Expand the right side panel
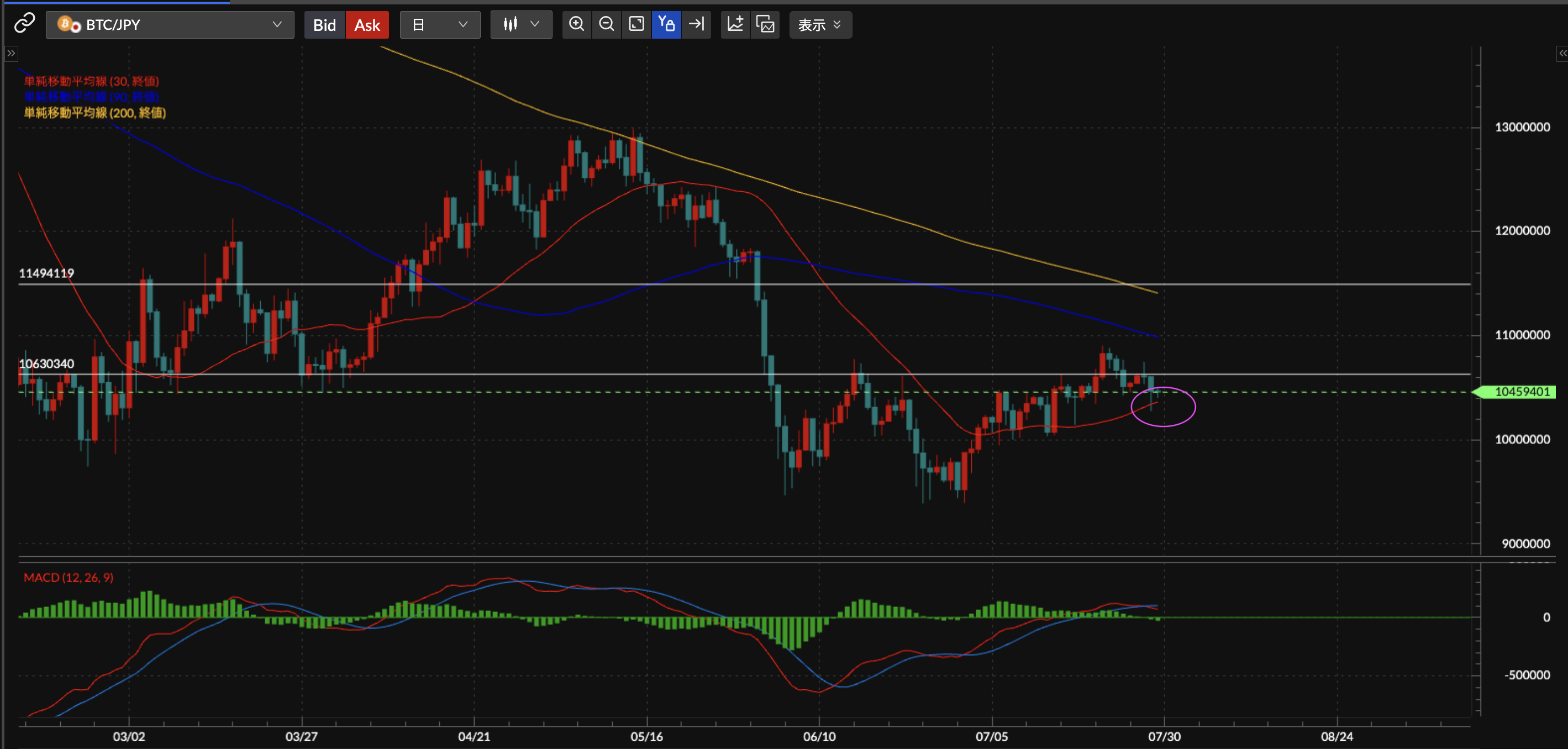The image size is (1568, 749). (1562, 54)
